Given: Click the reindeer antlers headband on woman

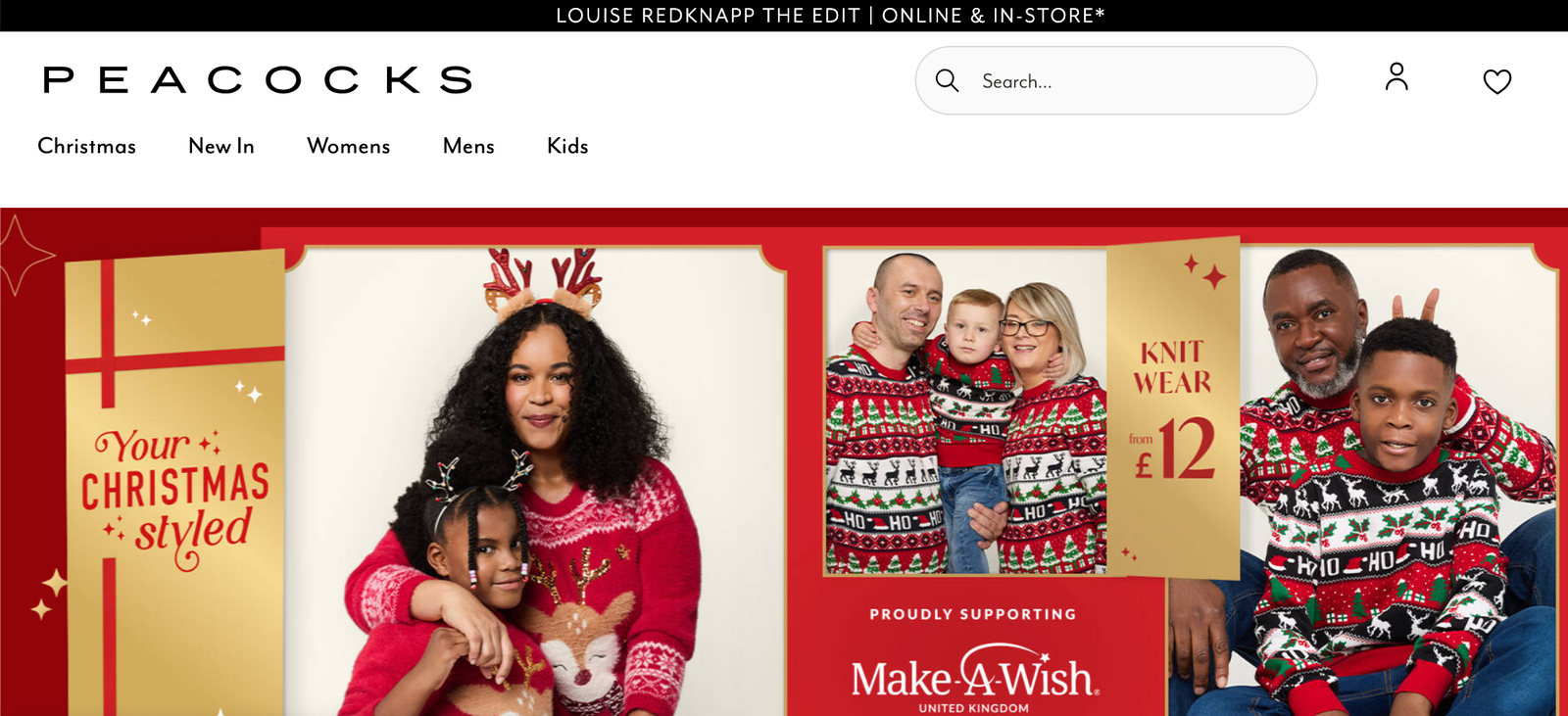Looking at the screenshot, I should pos(544,281).
